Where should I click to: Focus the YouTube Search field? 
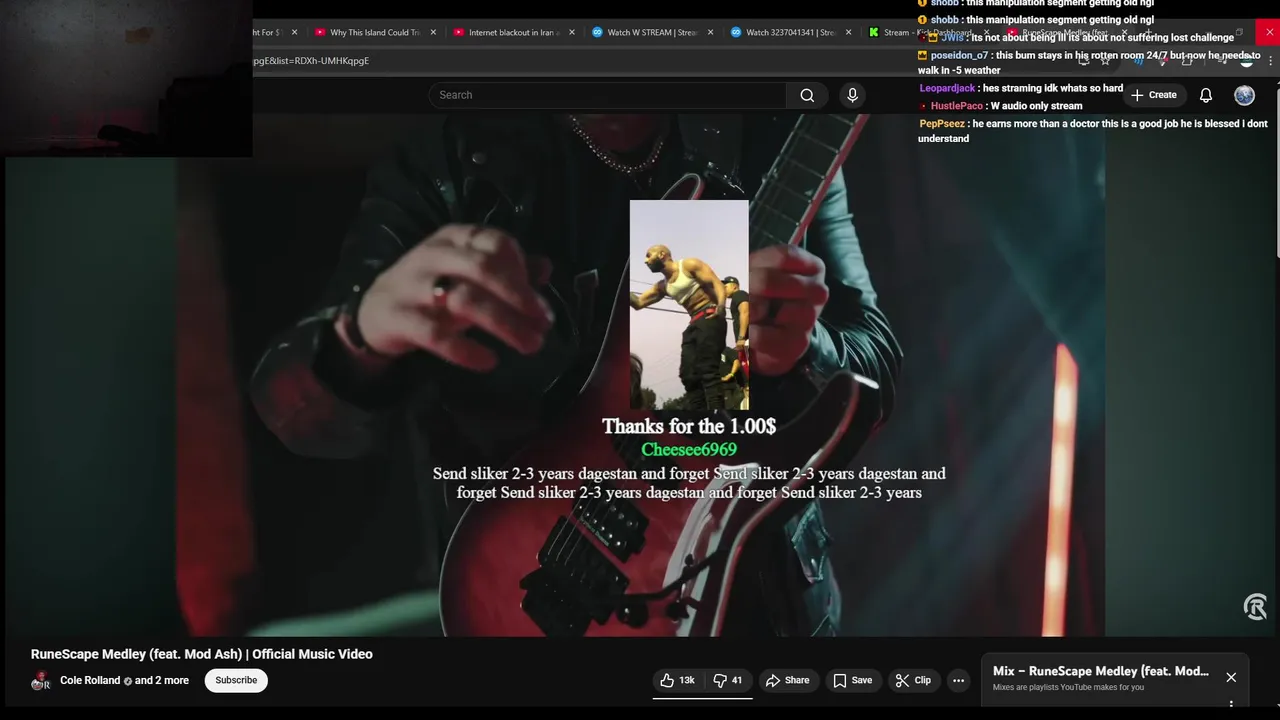click(608, 95)
